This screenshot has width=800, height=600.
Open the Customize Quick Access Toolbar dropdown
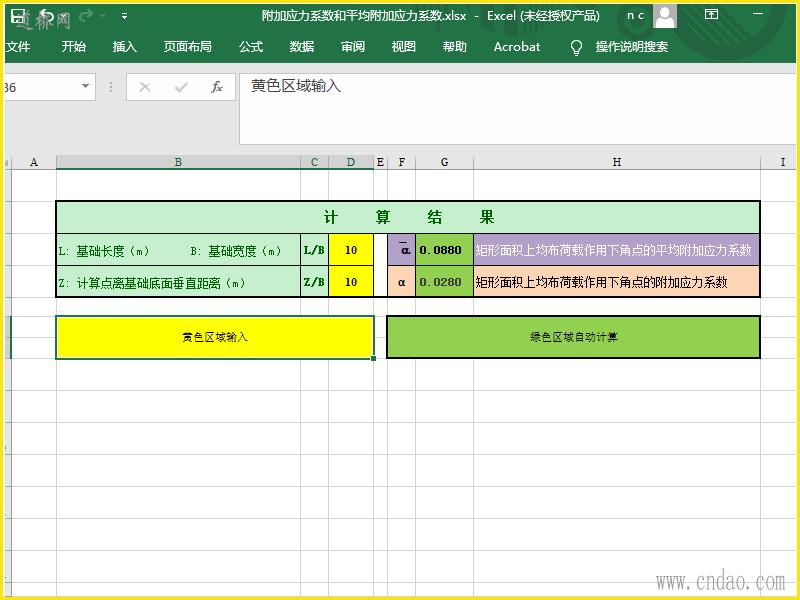tap(124, 16)
